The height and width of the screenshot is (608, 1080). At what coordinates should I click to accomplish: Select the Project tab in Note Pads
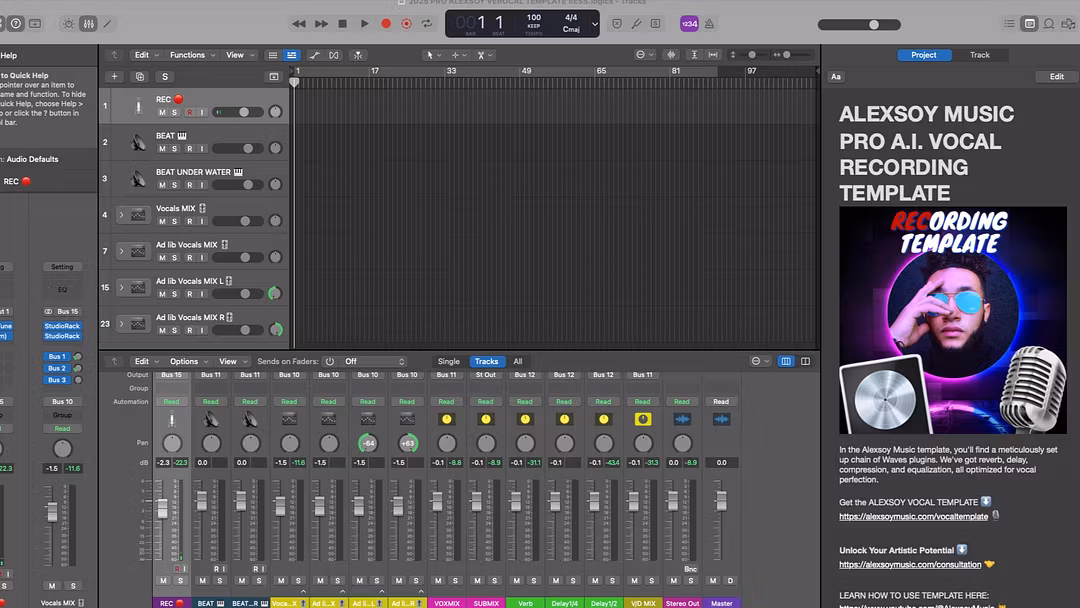coord(924,55)
